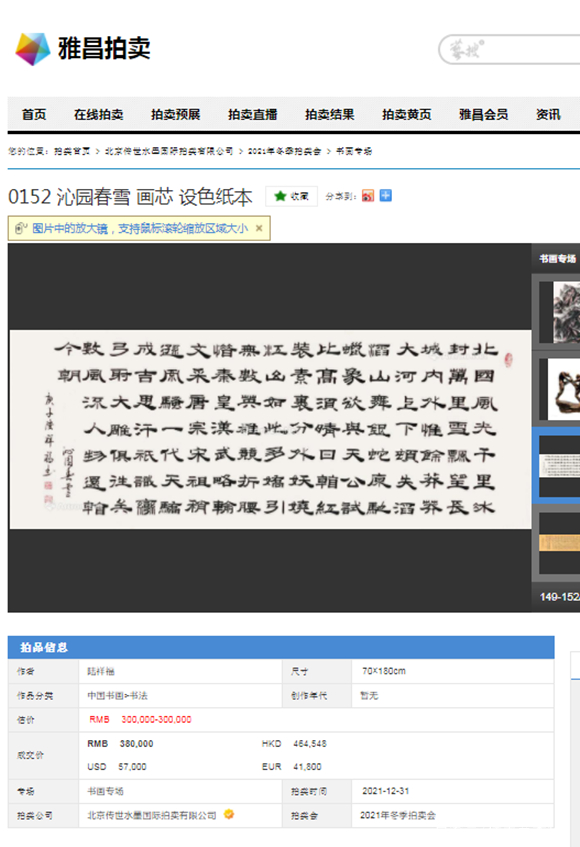Click the lot title 0152 沁园春雪
This screenshot has height=847, width=580.
[x=130, y=197]
